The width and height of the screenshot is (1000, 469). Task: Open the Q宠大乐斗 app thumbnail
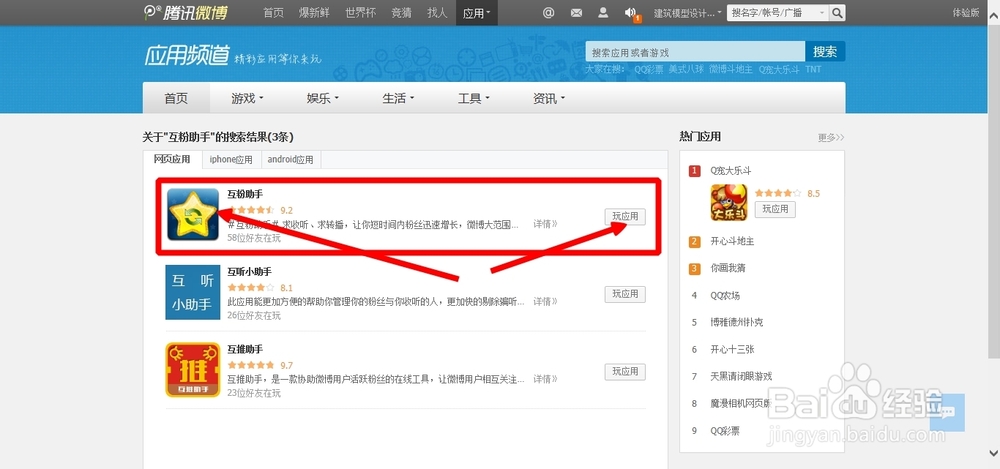pyautogui.click(x=729, y=202)
